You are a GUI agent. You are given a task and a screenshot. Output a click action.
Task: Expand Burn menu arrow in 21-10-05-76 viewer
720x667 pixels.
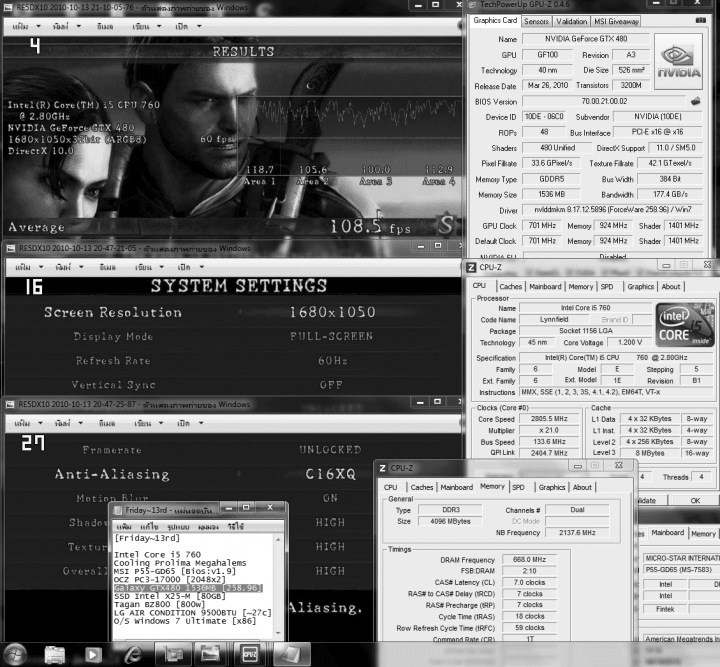click(x=159, y=26)
